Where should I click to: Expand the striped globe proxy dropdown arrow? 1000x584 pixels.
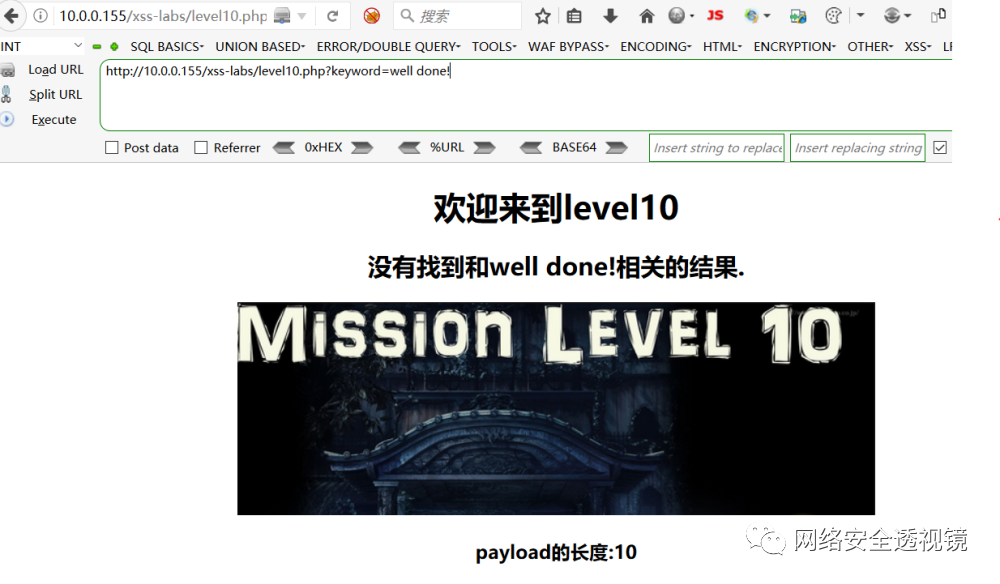[x=908, y=17]
